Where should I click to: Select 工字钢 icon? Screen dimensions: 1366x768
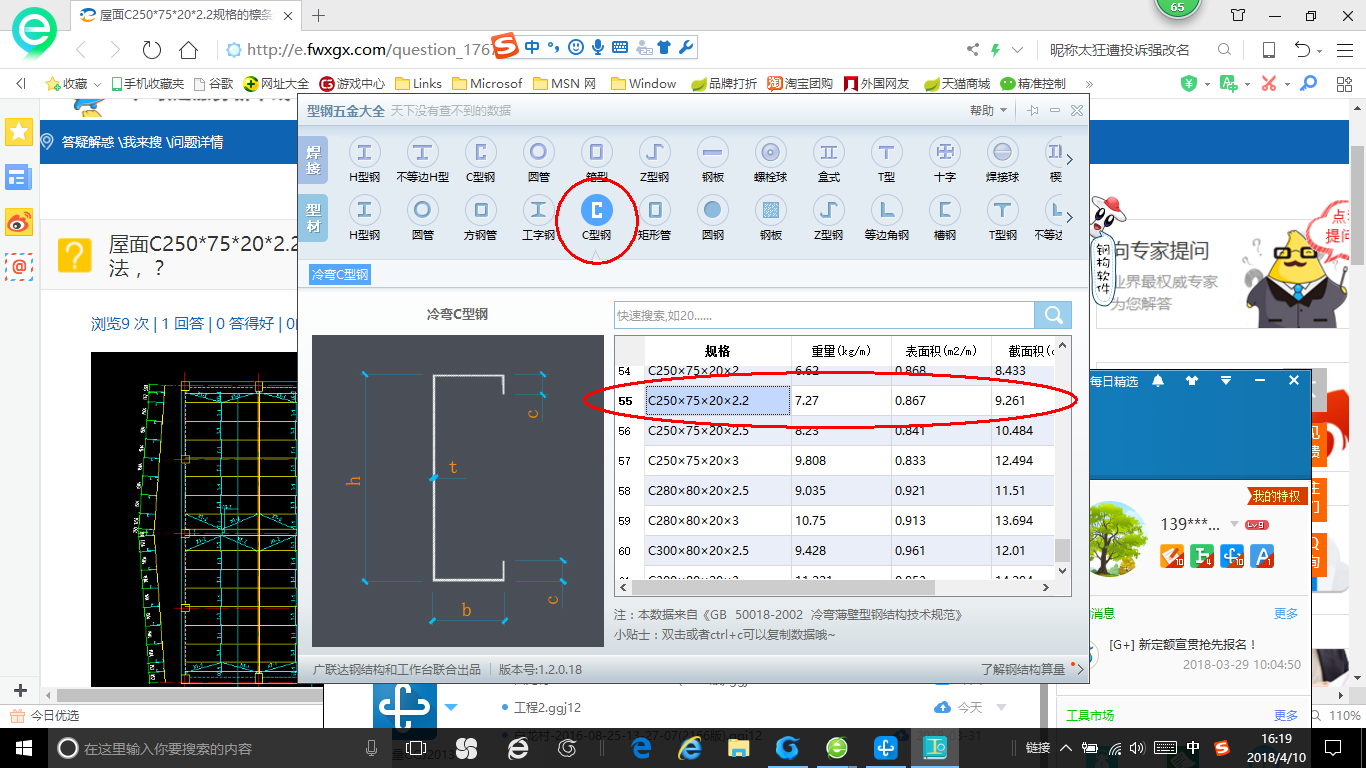click(538, 210)
